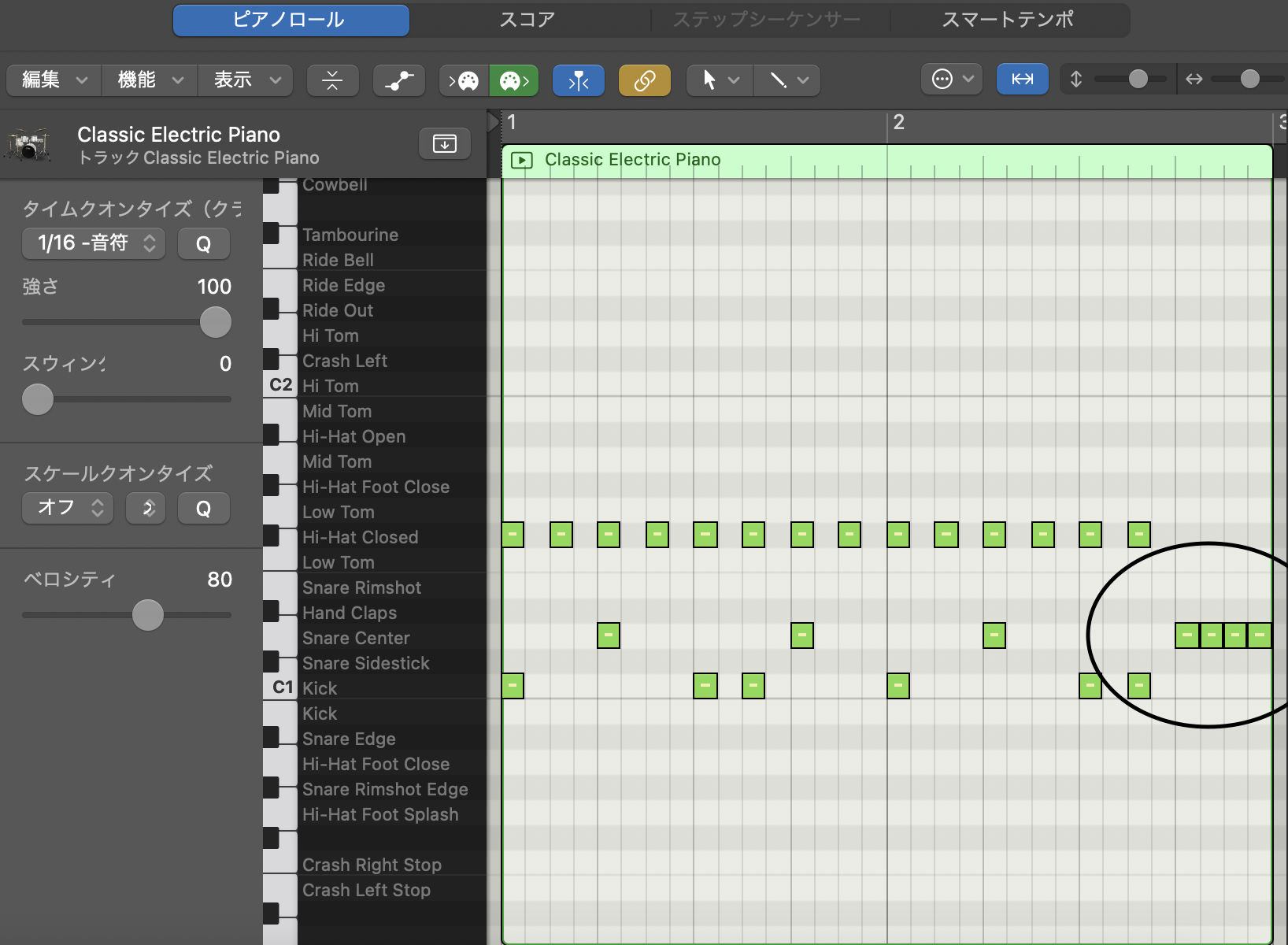Image resolution: width=1288 pixels, height=945 pixels.
Task: Open the 編集 menu
Action: point(54,80)
